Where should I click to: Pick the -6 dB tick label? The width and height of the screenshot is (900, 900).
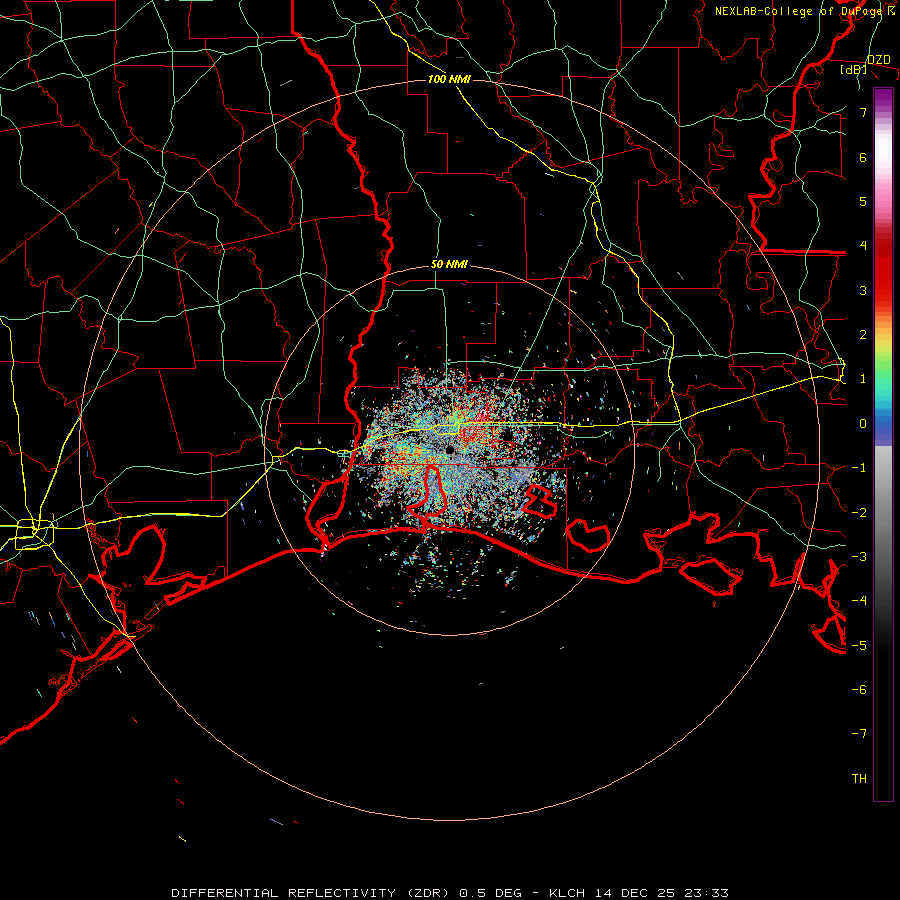(x=859, y=689)
